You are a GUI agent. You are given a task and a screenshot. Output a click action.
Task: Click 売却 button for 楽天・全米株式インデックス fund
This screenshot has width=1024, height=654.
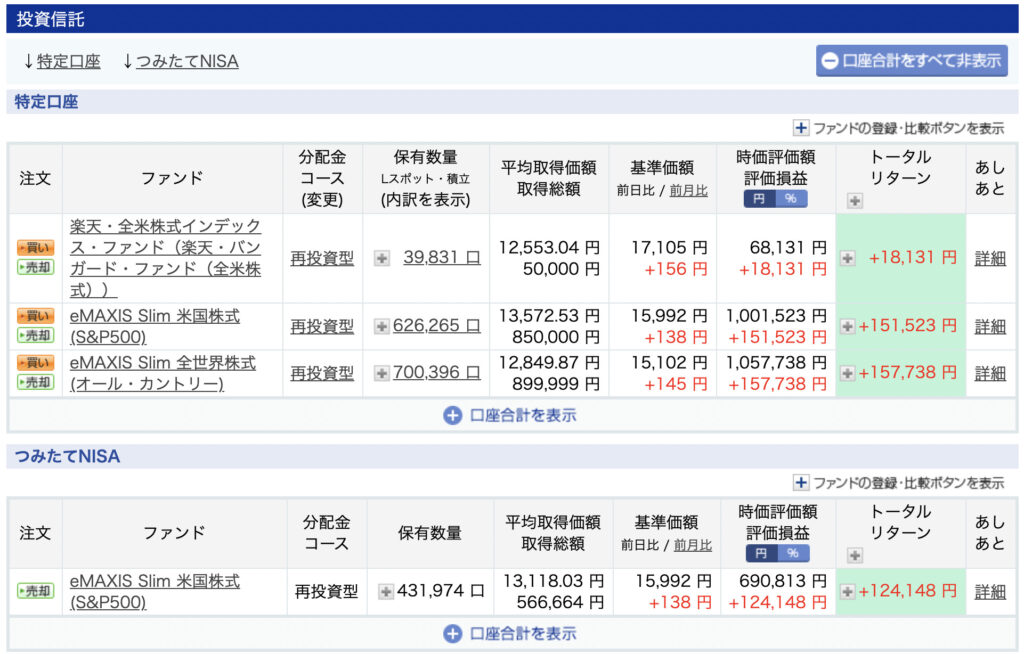point(35,267)
